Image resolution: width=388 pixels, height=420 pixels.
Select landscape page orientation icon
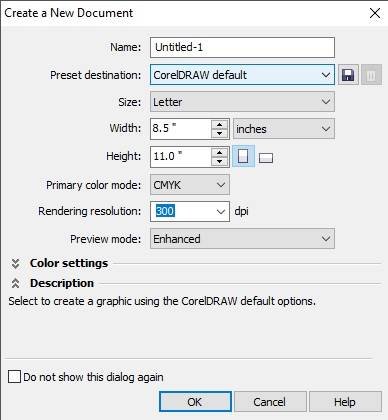tap(266, 158)
